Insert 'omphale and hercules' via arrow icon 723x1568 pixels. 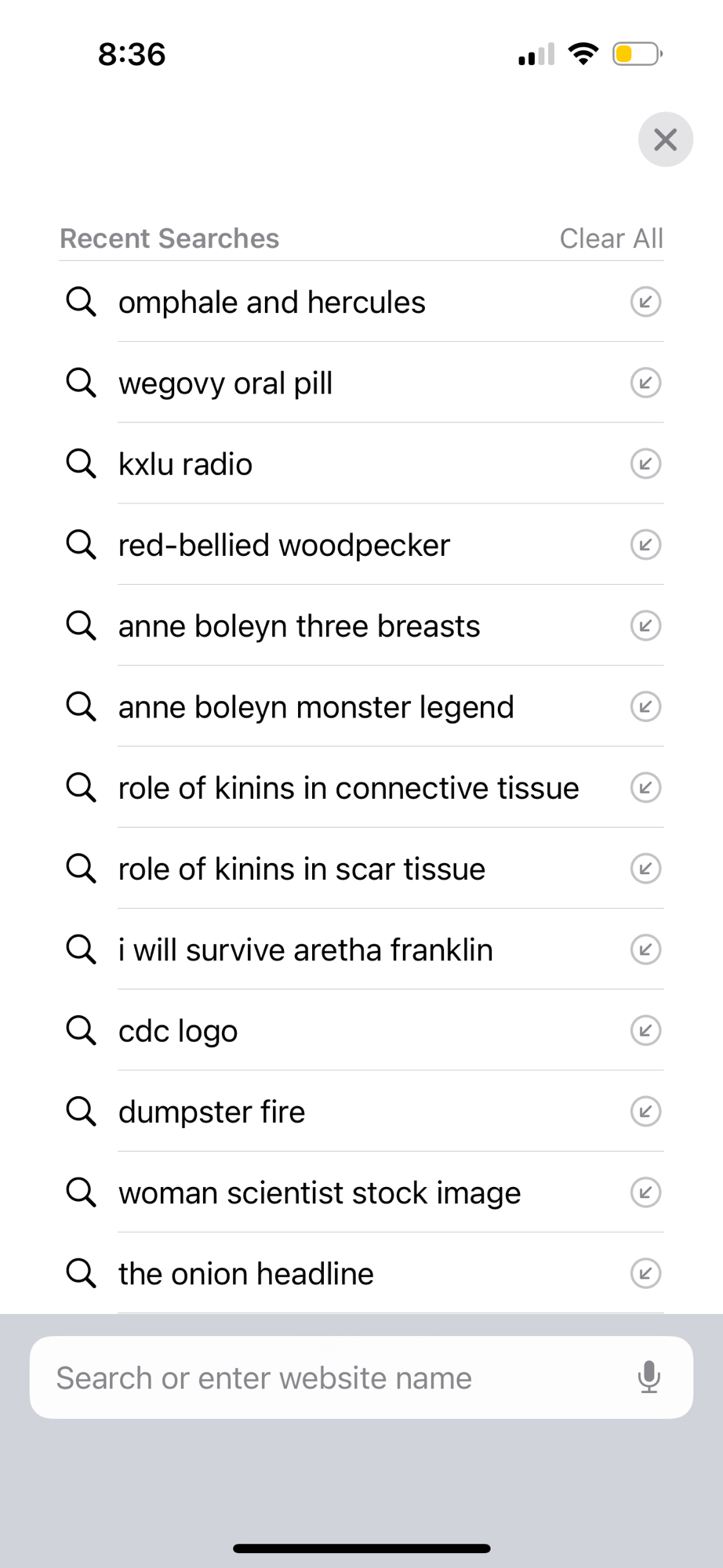pos(645,302)
